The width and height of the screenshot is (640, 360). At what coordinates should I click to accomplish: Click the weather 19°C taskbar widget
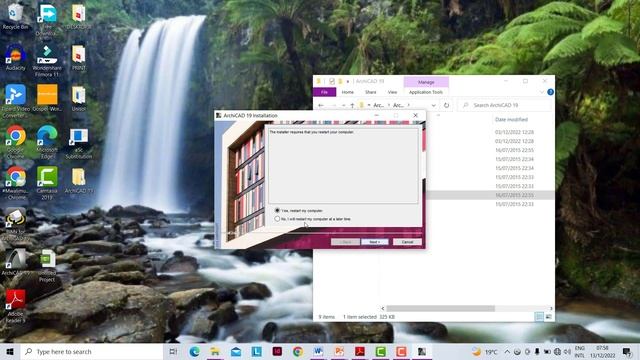tap(485, 351)
